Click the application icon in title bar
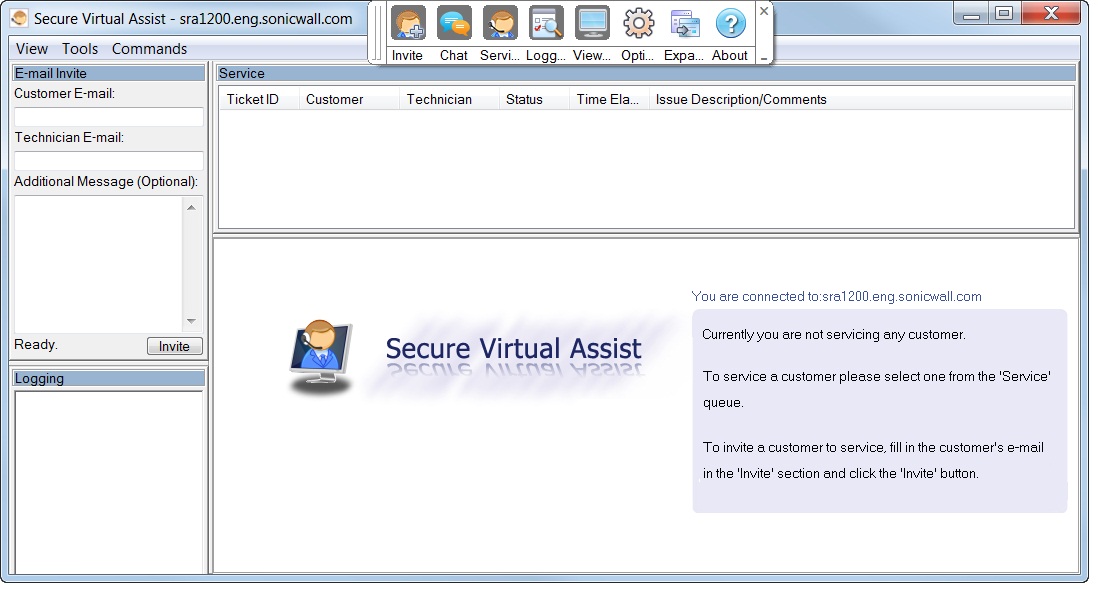The height and width of the screenshot is (589, 1098). pos(20,19)
